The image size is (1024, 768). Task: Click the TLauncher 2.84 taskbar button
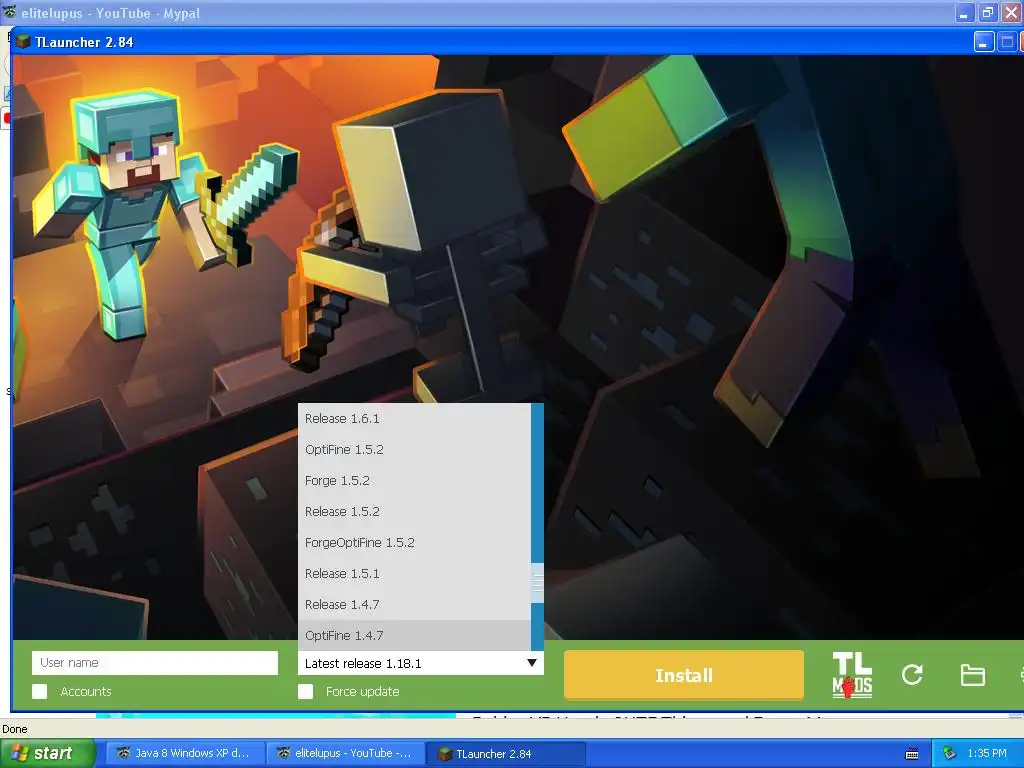tap(504, 754)
